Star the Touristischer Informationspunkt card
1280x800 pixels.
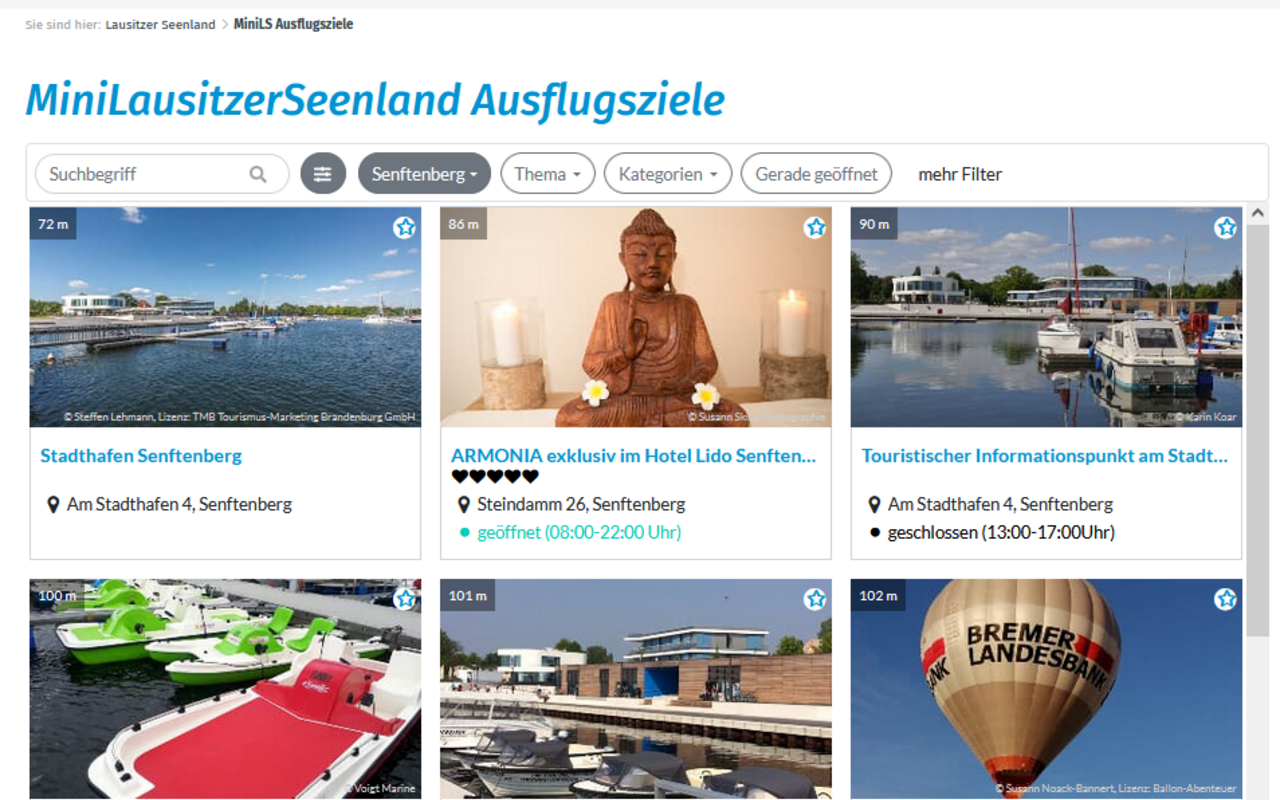(1226, 228)
